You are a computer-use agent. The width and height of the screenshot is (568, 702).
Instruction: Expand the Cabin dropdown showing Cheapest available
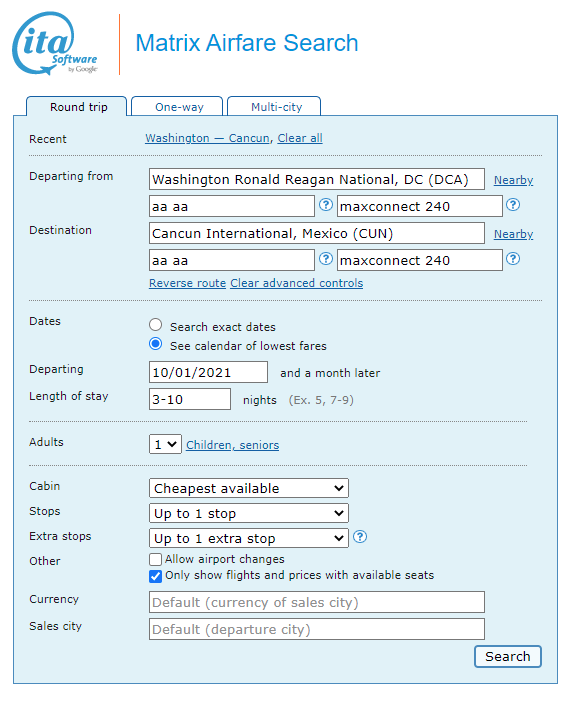[249, 488]
